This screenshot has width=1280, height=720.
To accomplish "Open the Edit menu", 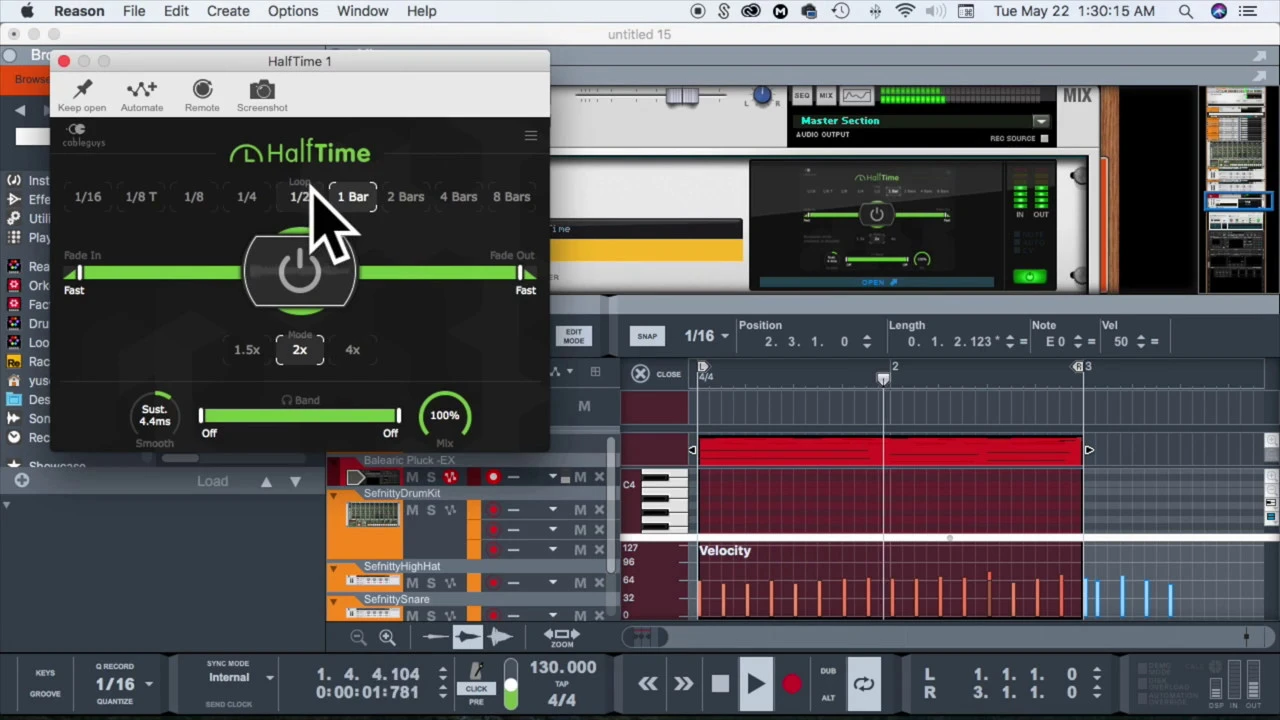I will [176, 11].
